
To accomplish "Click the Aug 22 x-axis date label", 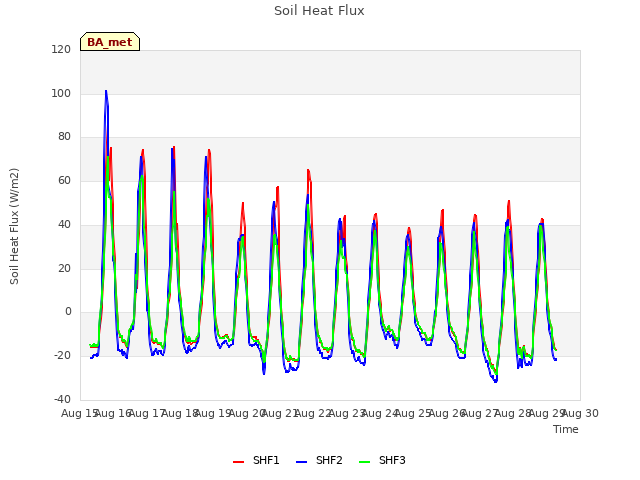I will [x=313, y=413].
